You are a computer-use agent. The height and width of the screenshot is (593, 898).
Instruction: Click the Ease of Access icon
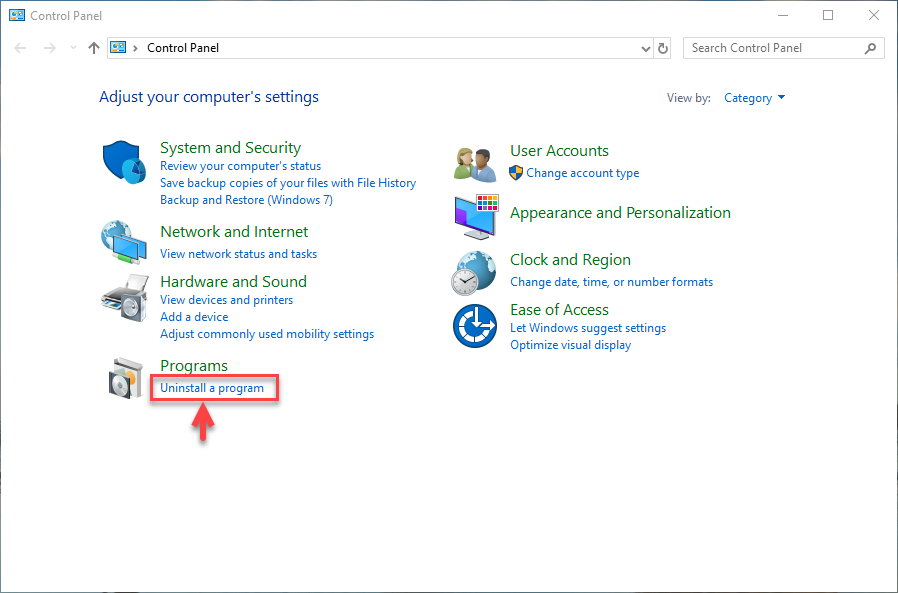coord(475,326)
